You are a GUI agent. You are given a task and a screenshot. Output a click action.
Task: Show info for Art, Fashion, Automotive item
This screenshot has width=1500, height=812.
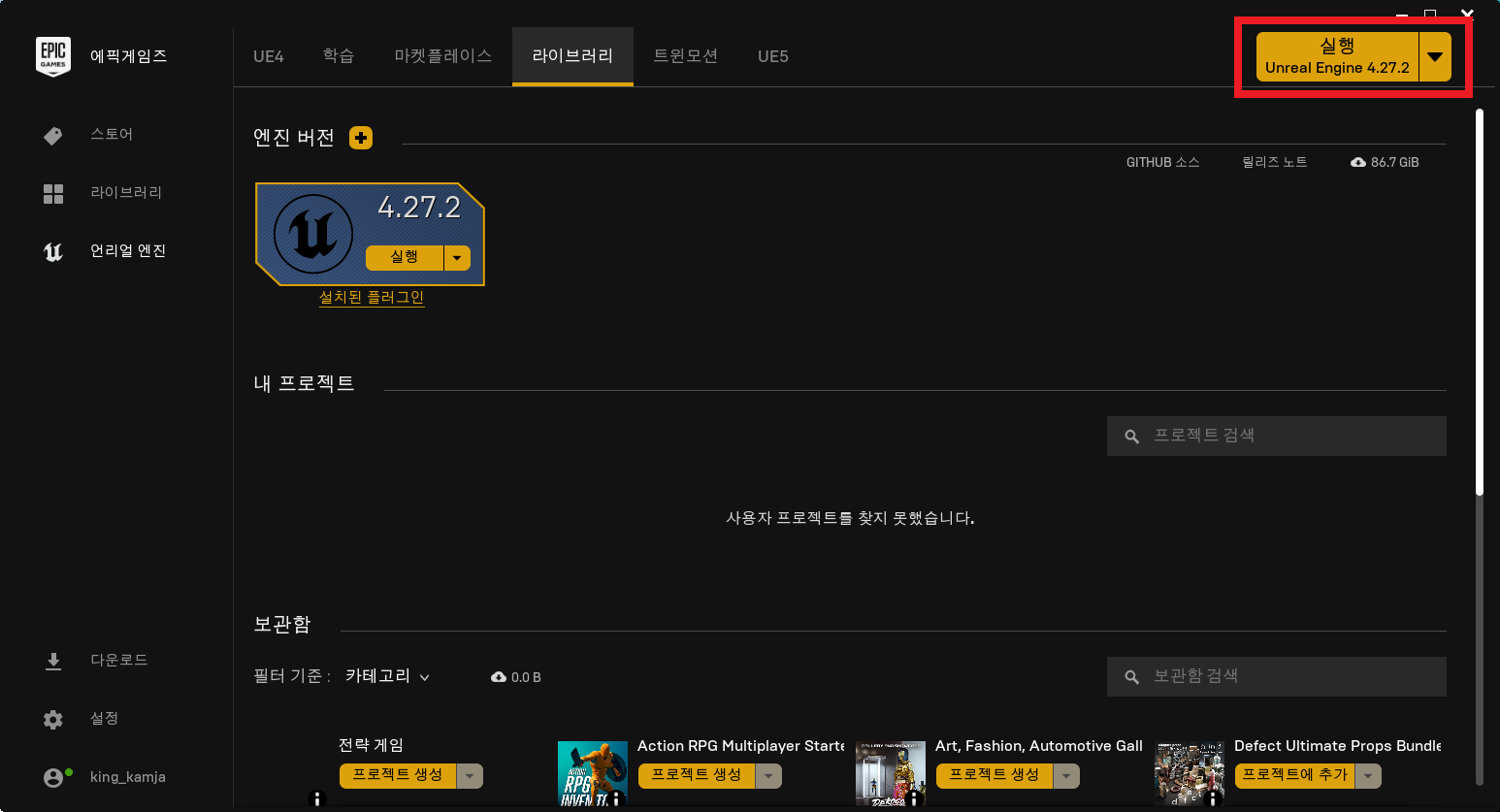click(x=914, y=799)
